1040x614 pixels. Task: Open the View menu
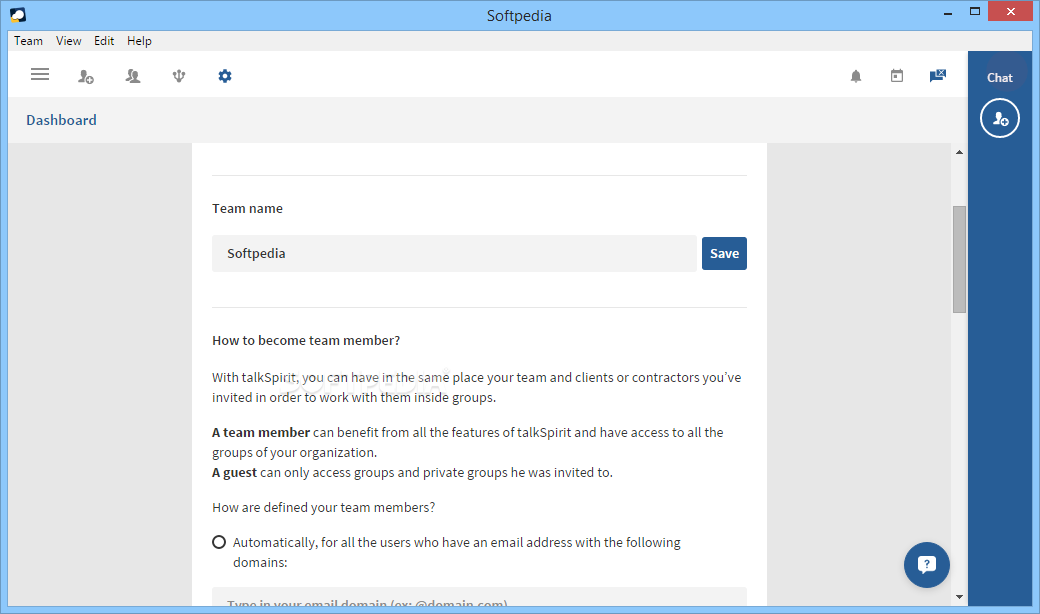68,41
